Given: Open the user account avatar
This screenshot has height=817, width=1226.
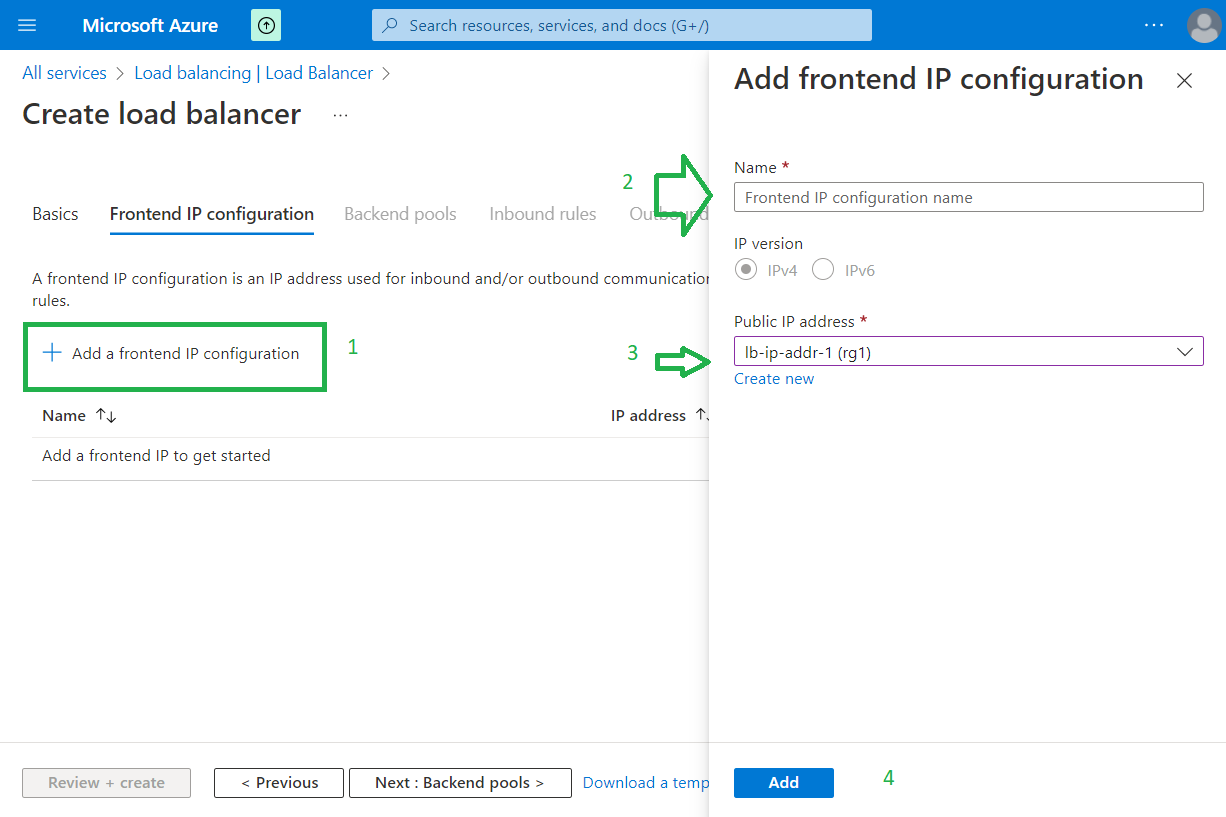Looking at the screenshot, I should point(1203,25).
